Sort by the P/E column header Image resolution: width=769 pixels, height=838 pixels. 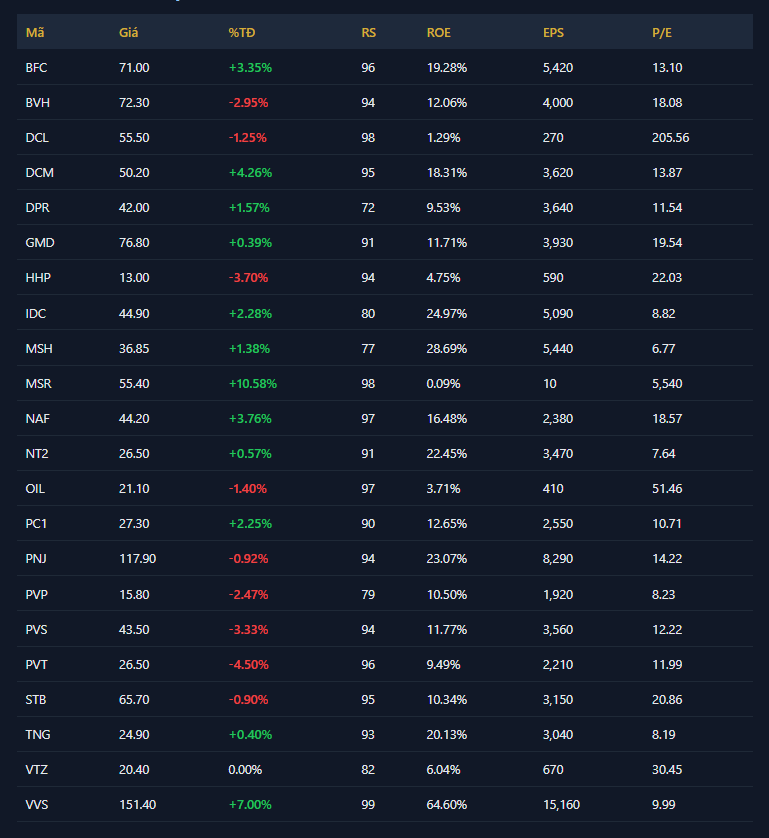[662, 33]
